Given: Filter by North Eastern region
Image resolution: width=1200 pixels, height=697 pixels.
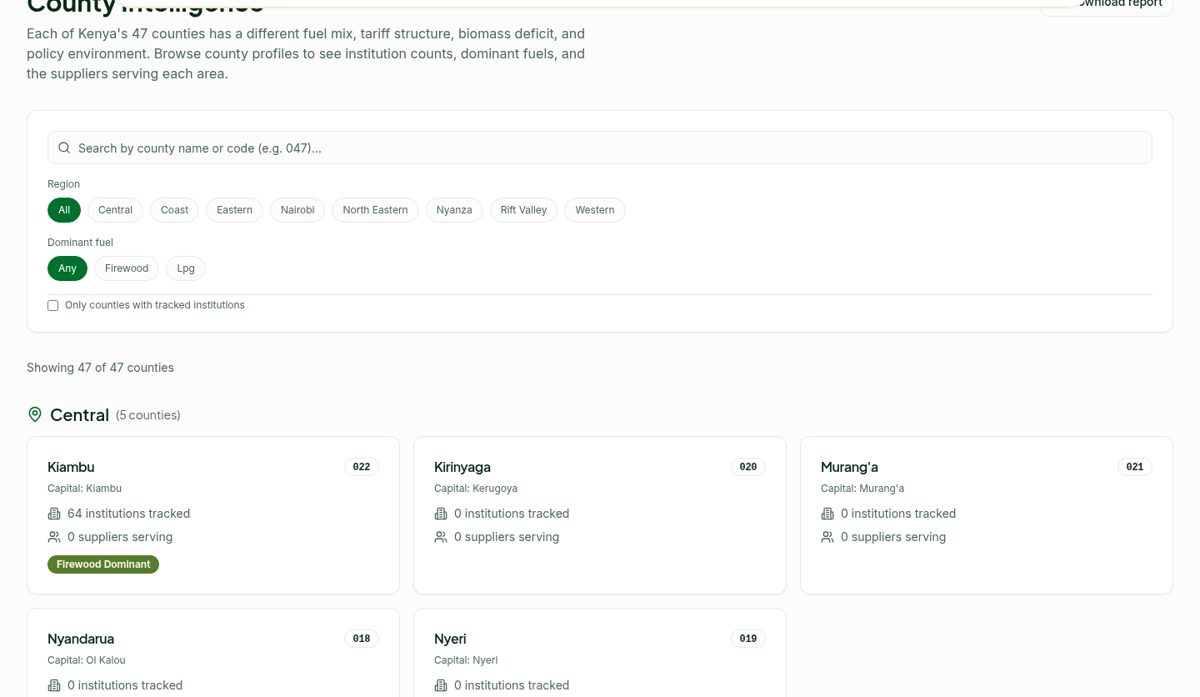Looking at the screenshot, I should (x=375, y=210).
